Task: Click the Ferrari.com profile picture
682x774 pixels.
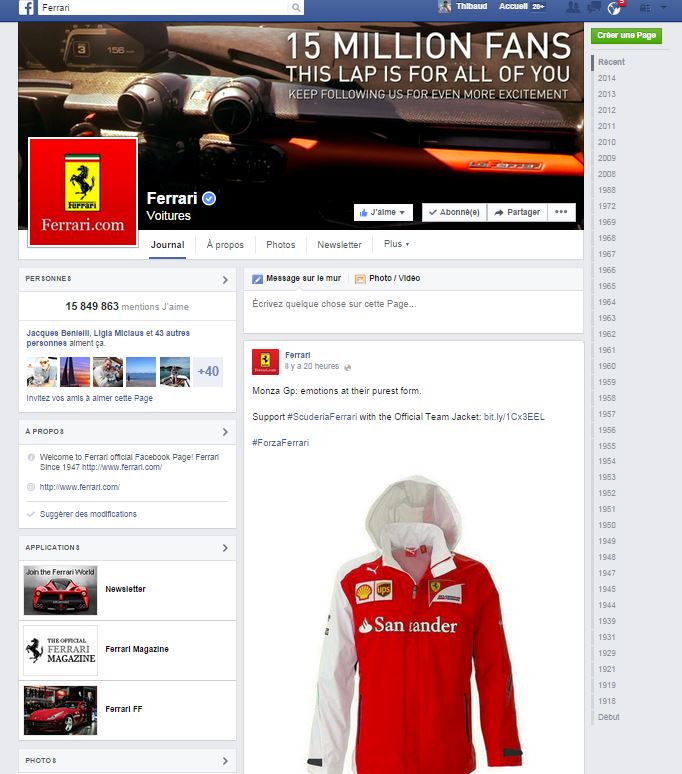Action: coord(83,192)
